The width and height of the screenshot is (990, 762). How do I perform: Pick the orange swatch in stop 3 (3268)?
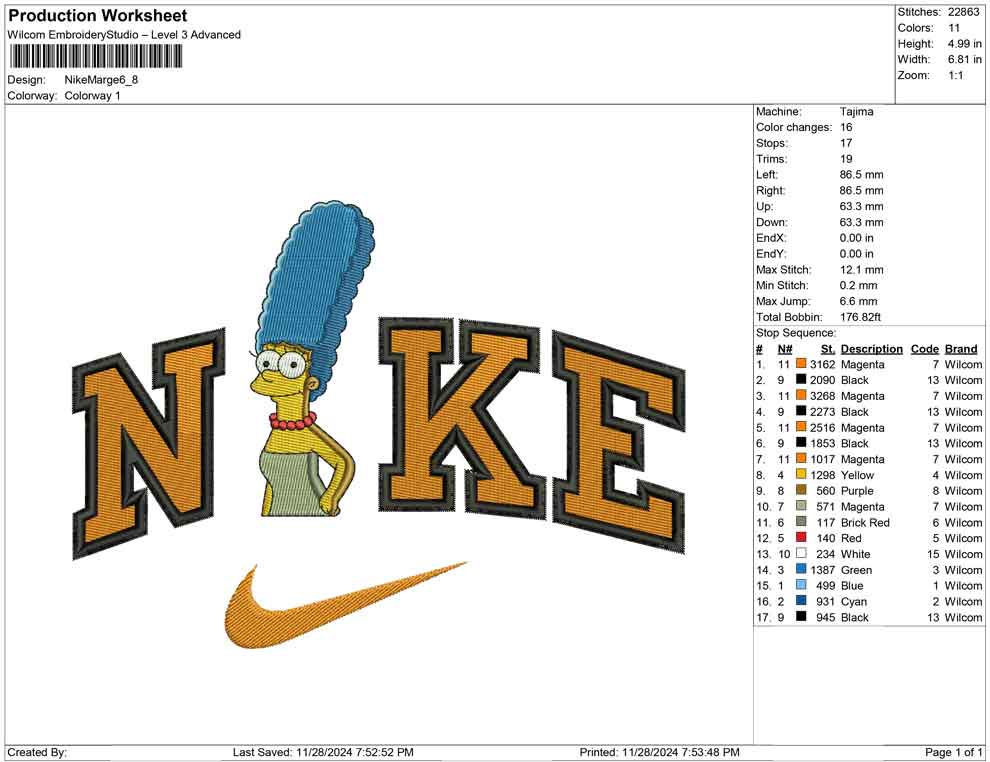tap(801, 395)
